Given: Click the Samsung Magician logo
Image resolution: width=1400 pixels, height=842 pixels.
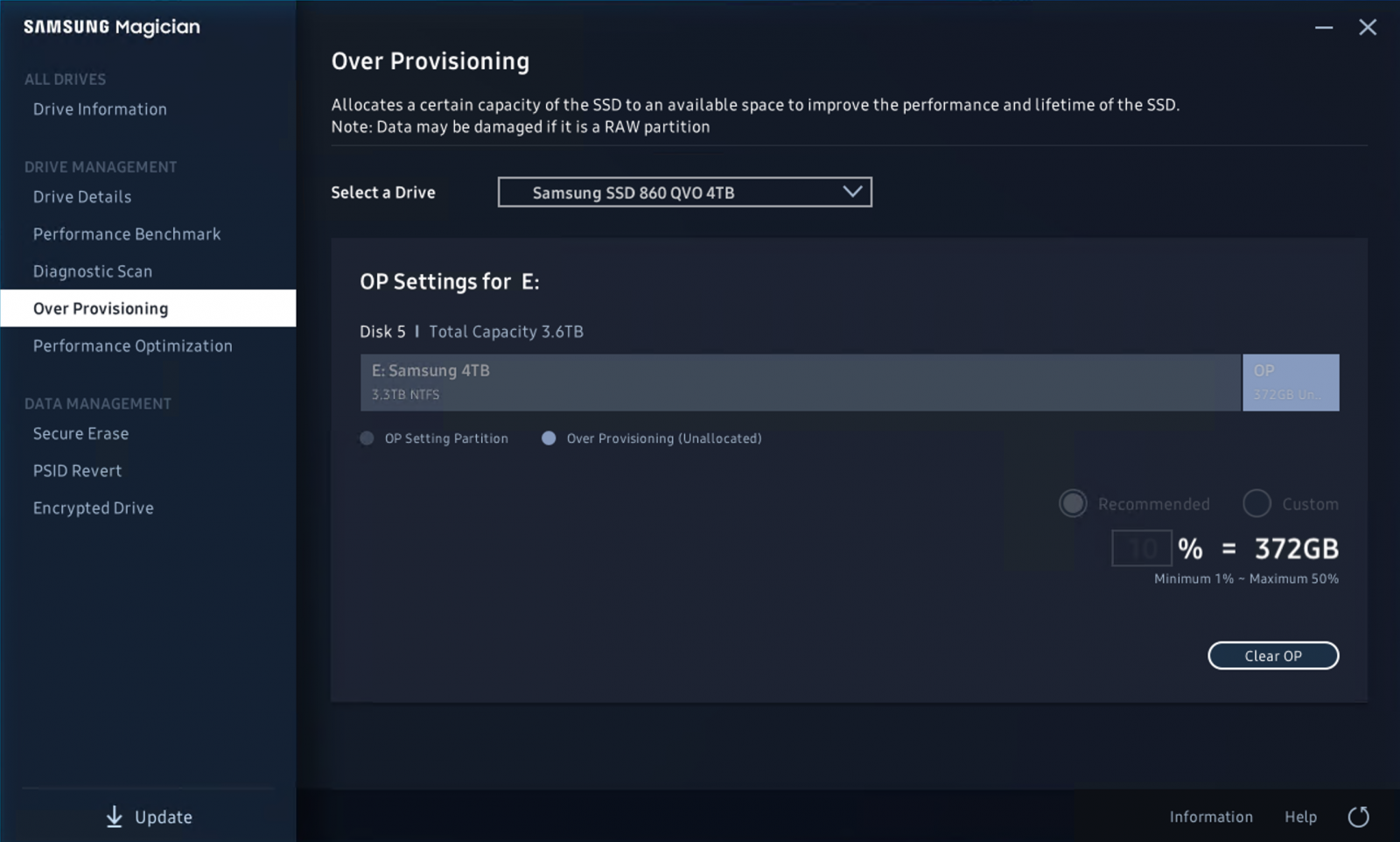Looking at the screenshot, I should [x=112, y=27].
